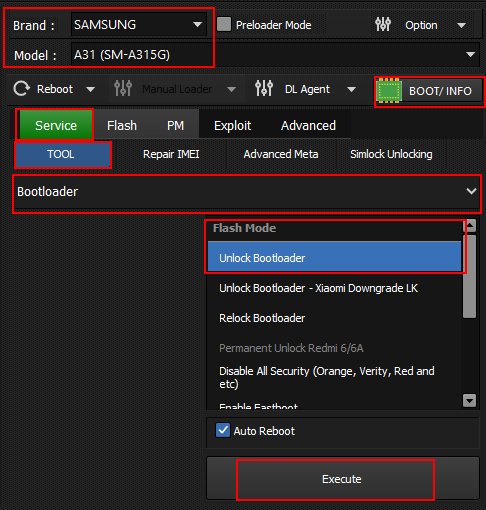The image size is (486, 510).
Task: Expand the Model dropdown arrow
Action: click(470, 54)
